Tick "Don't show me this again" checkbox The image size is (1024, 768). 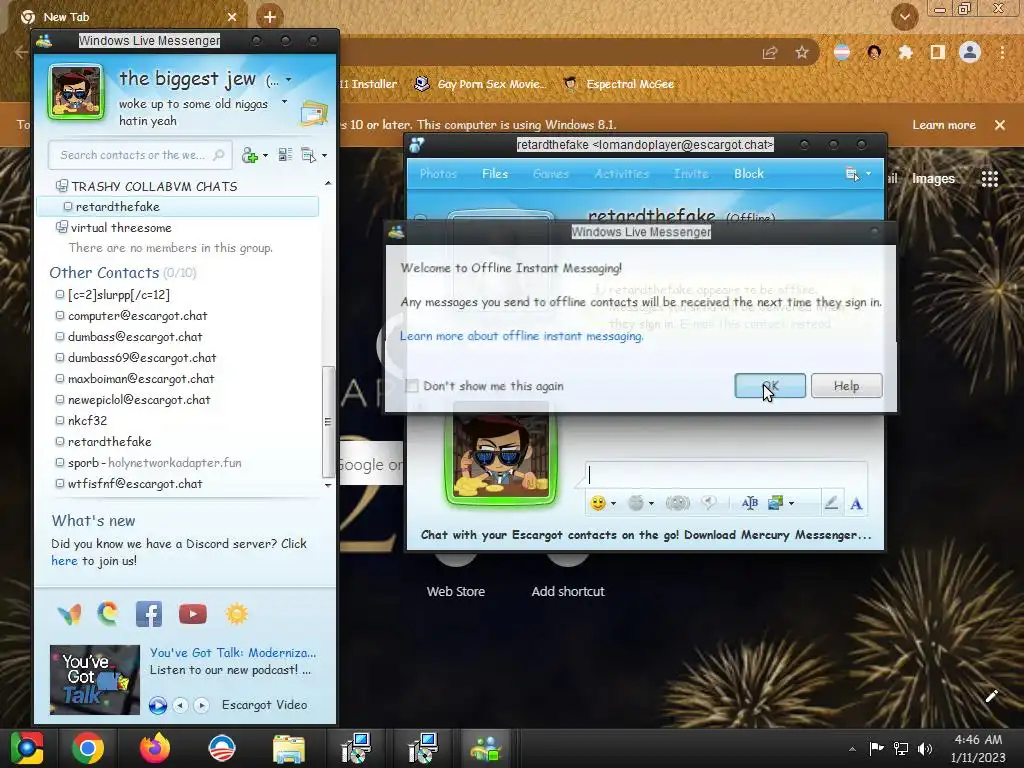coord(412,386)
